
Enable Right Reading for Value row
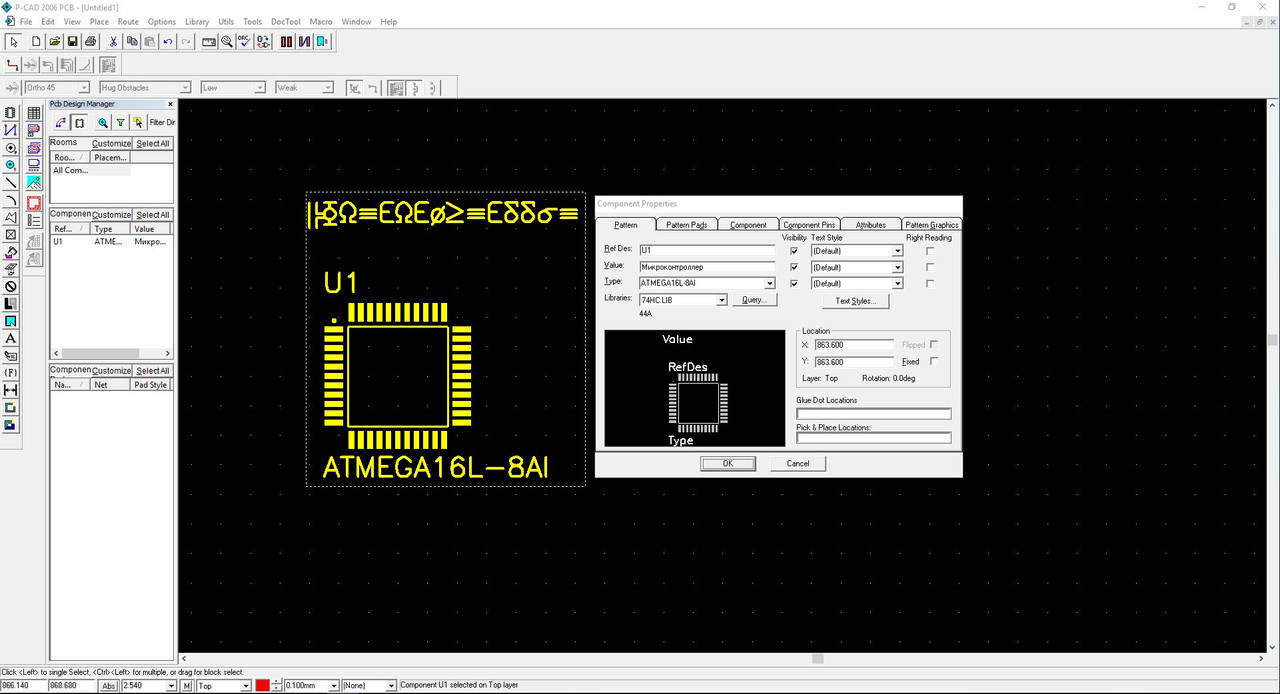click(x=930, y=267)
